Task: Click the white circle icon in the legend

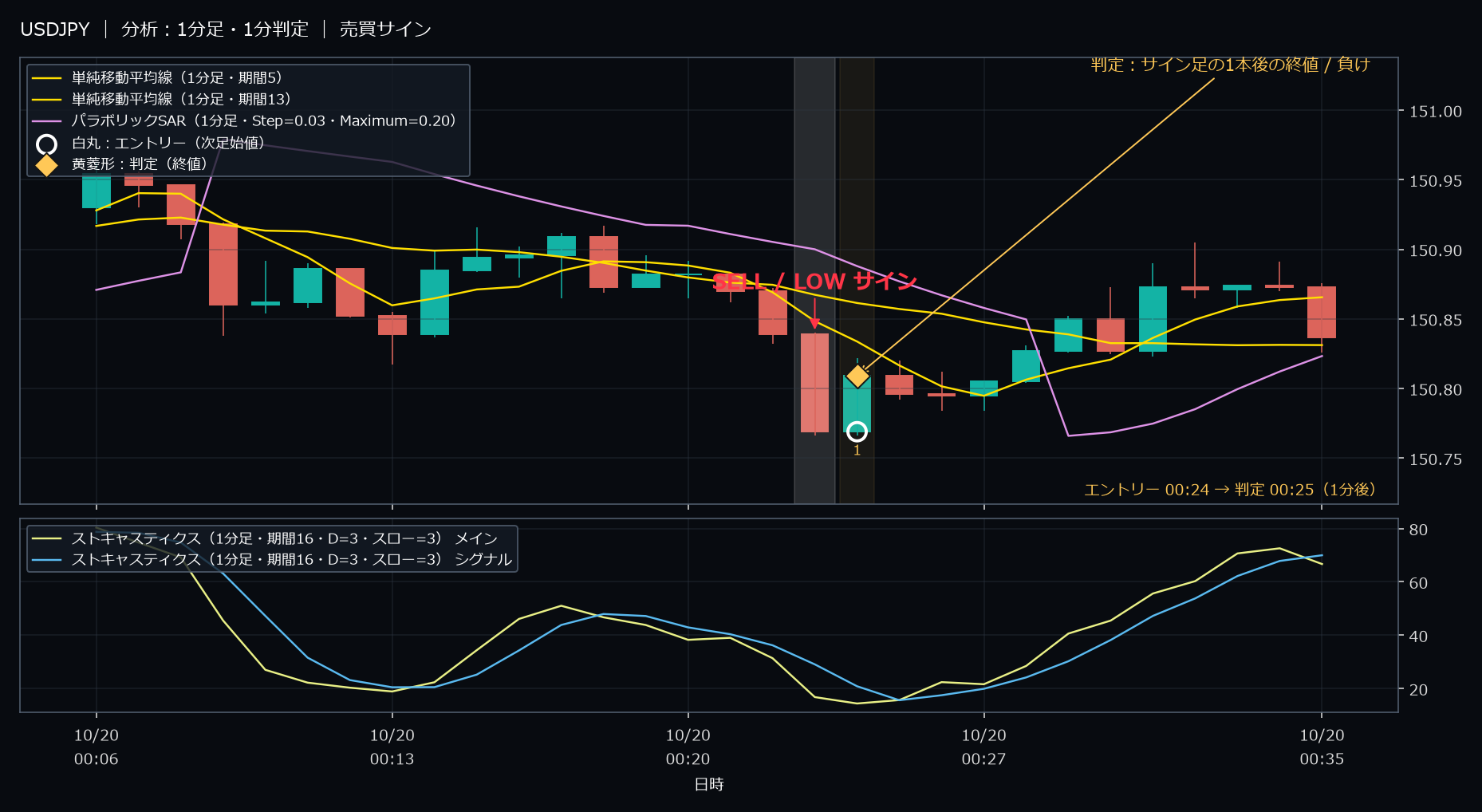Action: (47, 144)
